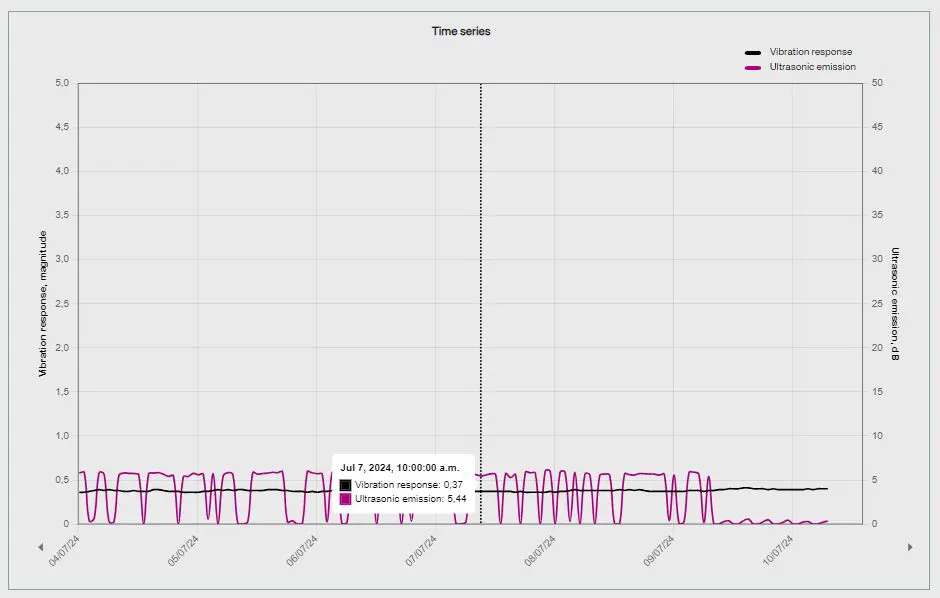
Task: Click the Ultrasonic emission, dB axis title
Action: tap(895, 303)
